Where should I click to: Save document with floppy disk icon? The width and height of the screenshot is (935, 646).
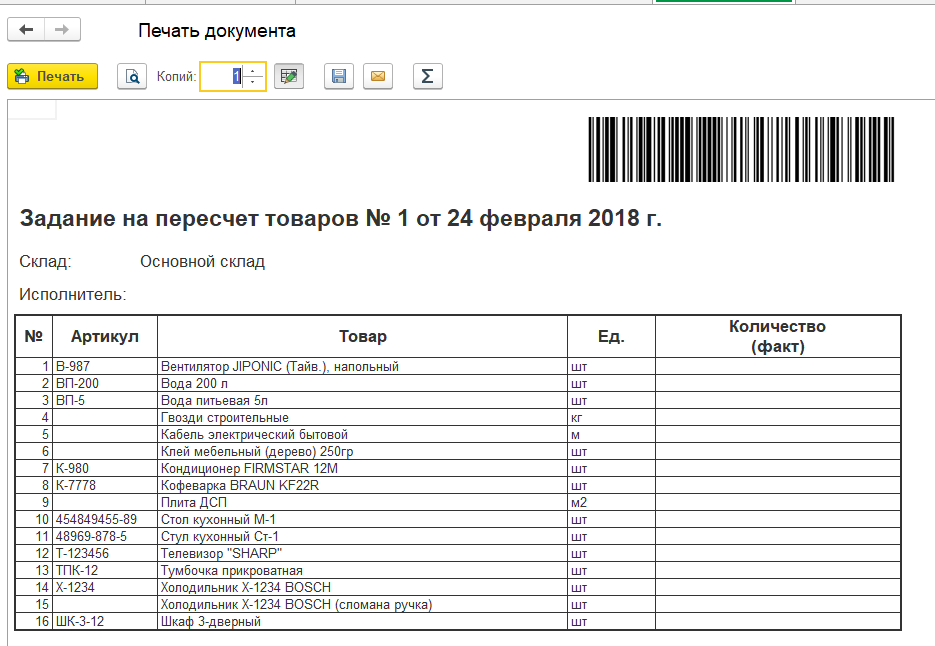click(x=339, y=76)
